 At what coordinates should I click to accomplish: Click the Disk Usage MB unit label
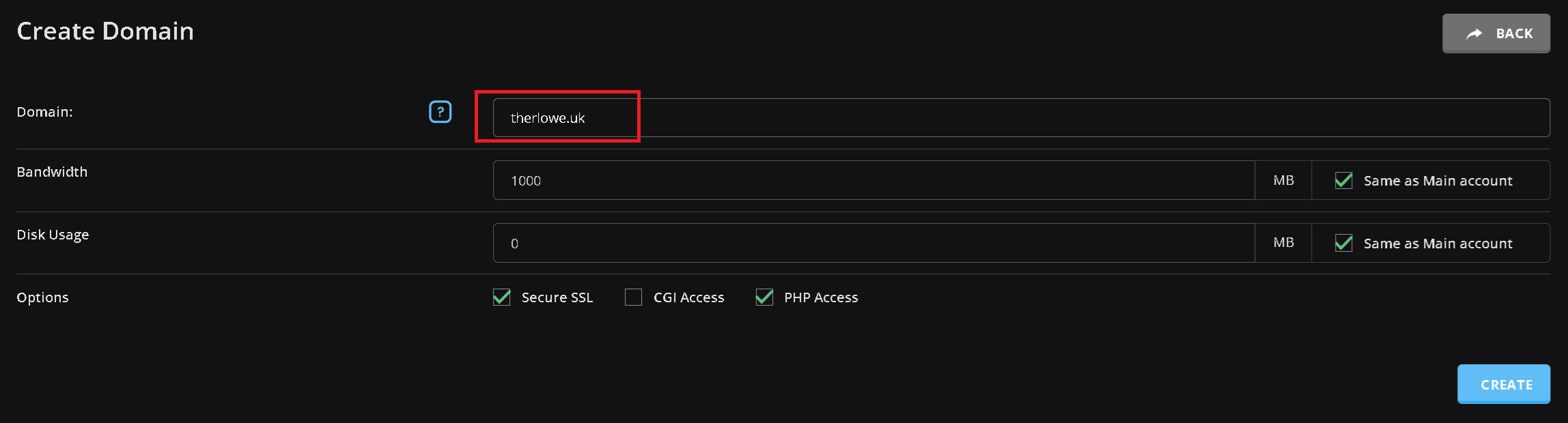[1283, 243]
